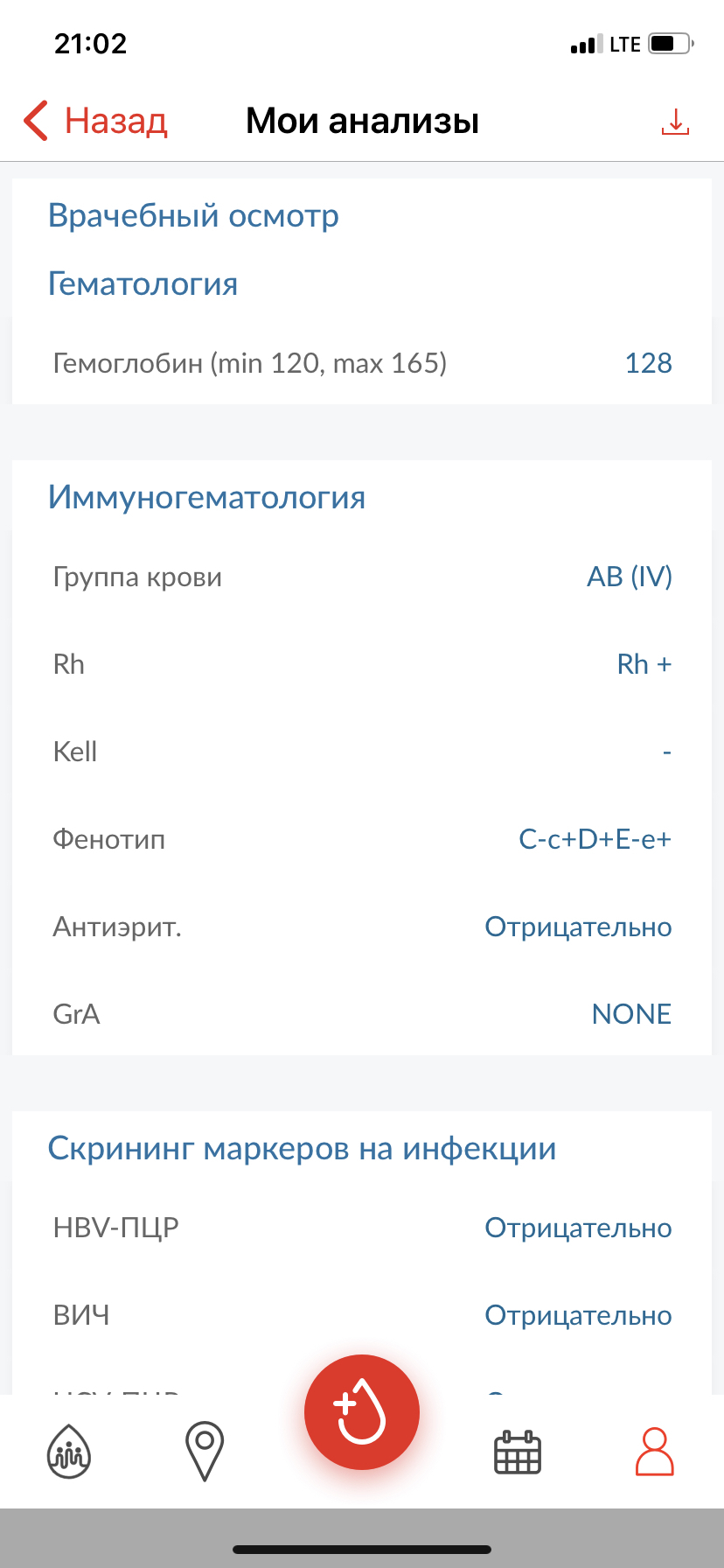Tap the GrA NONE value

pos(631,1014)
